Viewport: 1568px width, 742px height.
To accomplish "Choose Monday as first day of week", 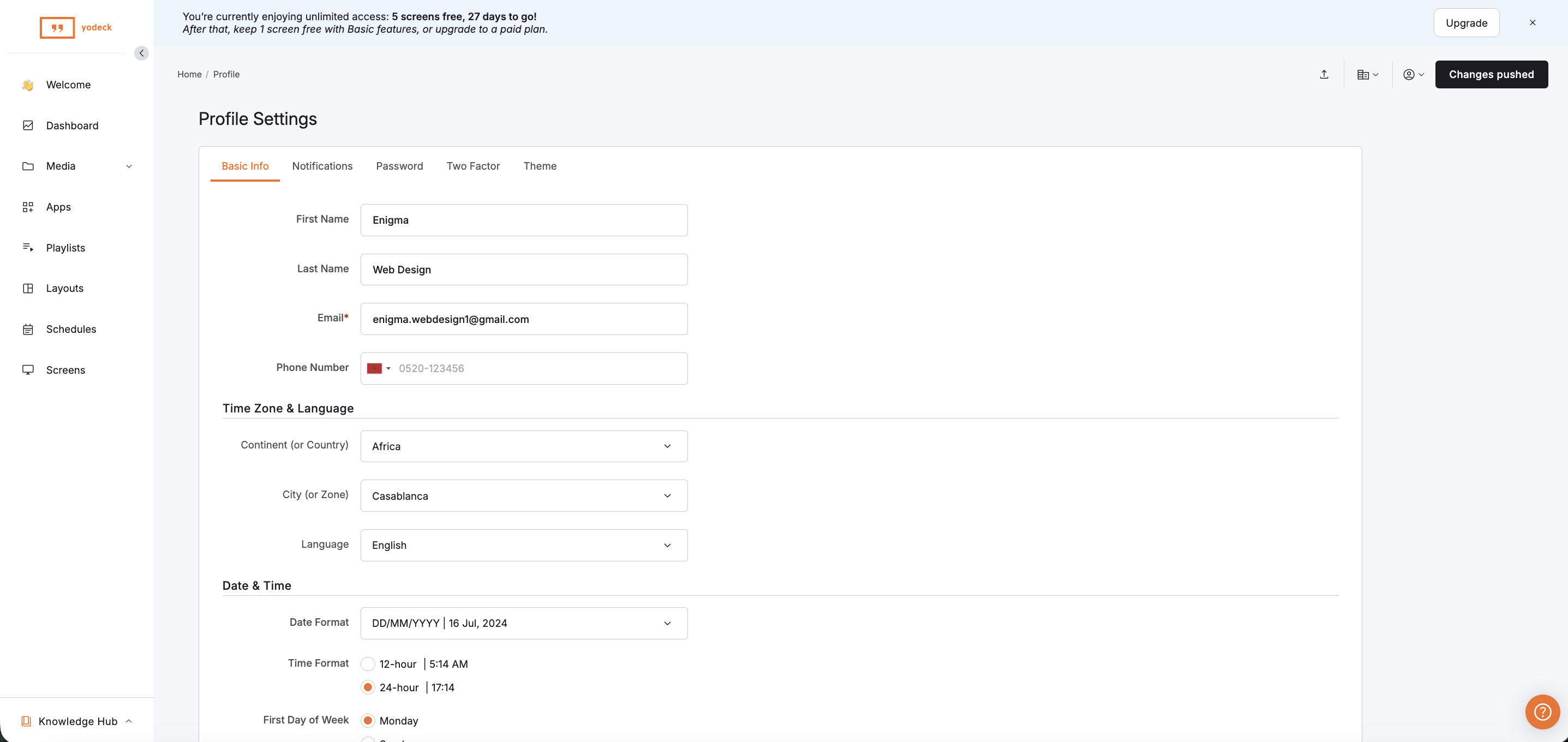I will [368, 721].
